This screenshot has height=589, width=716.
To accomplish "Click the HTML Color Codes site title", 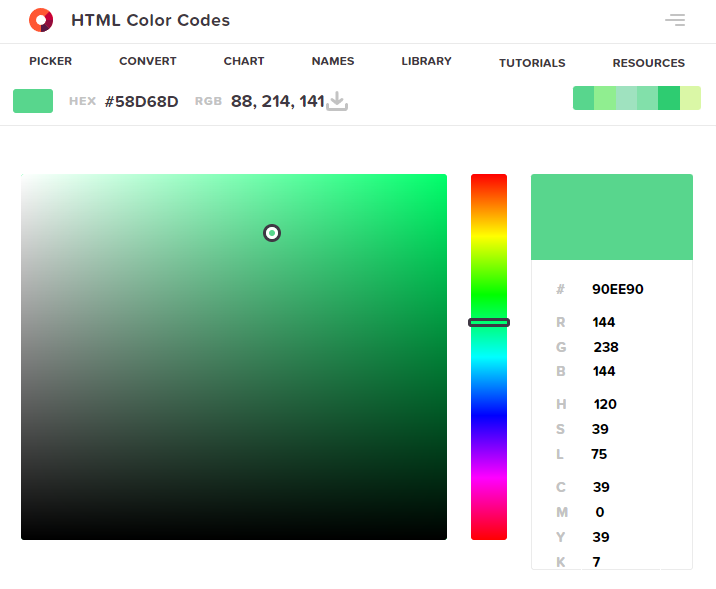I will (x=151, y=20).
